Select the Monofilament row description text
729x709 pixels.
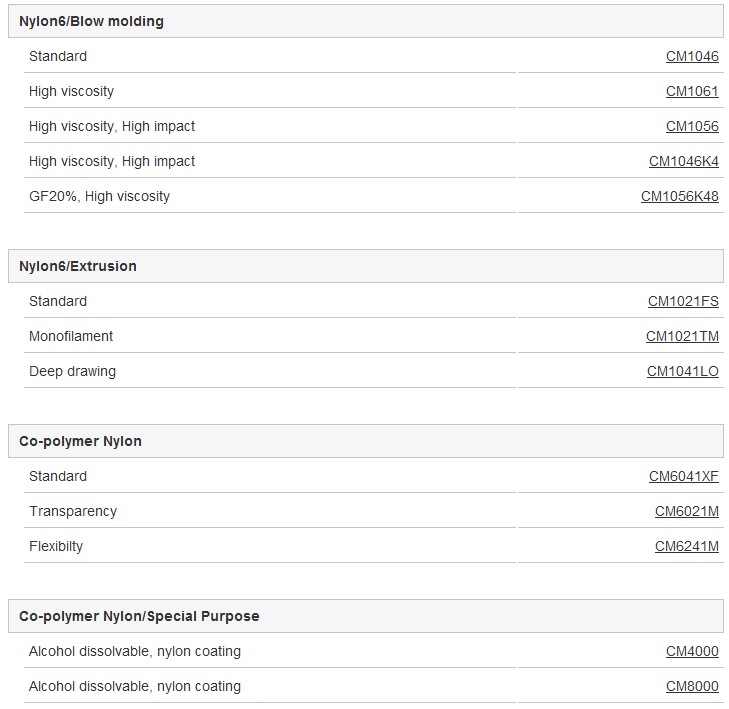point(71,336)
